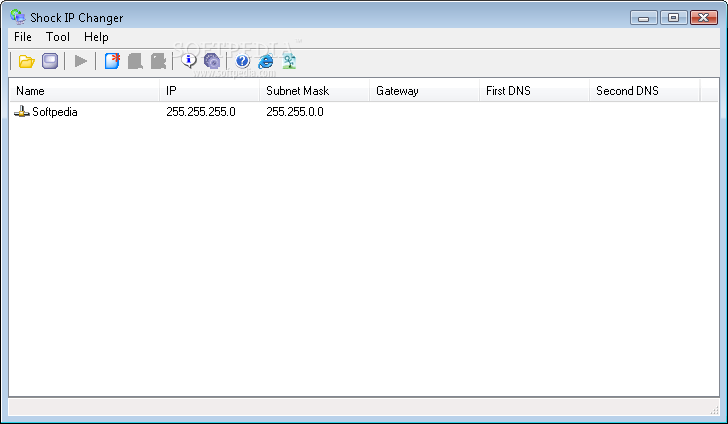Image resolution: width=728 pixels, height=424 pixels.
Task: Click the Second DNS column header
Action: (644, 91)
